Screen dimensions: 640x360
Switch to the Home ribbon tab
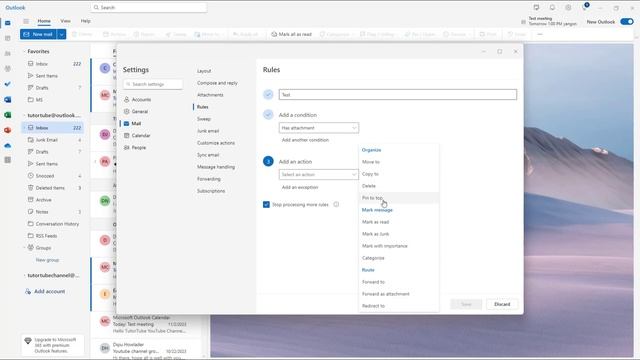point(44,21)
